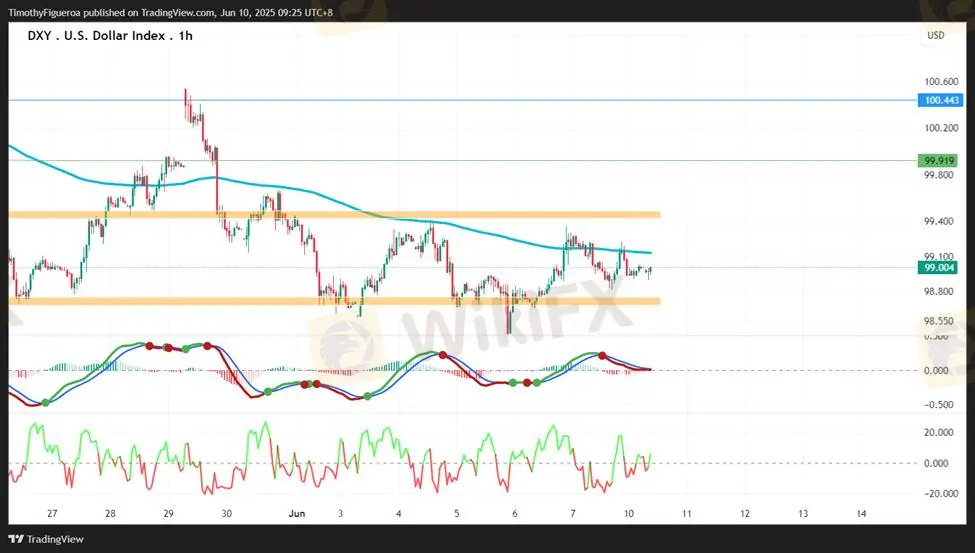Screen dimensions: 975x553
Task: Click the -20.000 oscillator axis label
Action: (939, 493)
